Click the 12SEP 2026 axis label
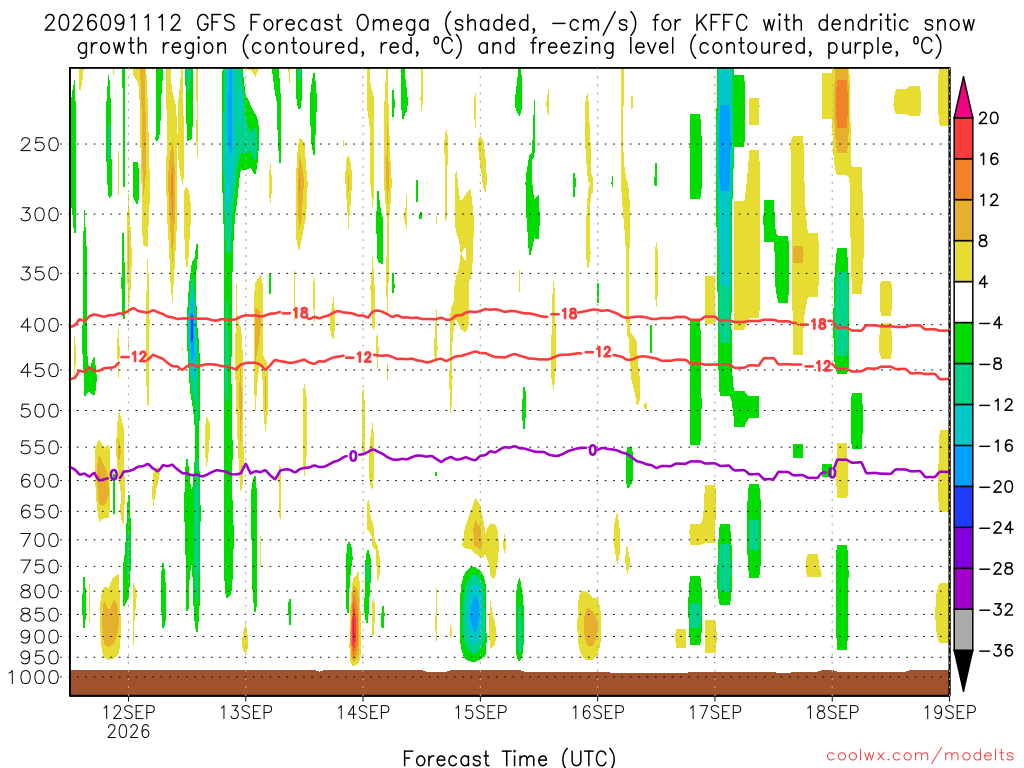The image size is (1024, 768). [128, 721]
